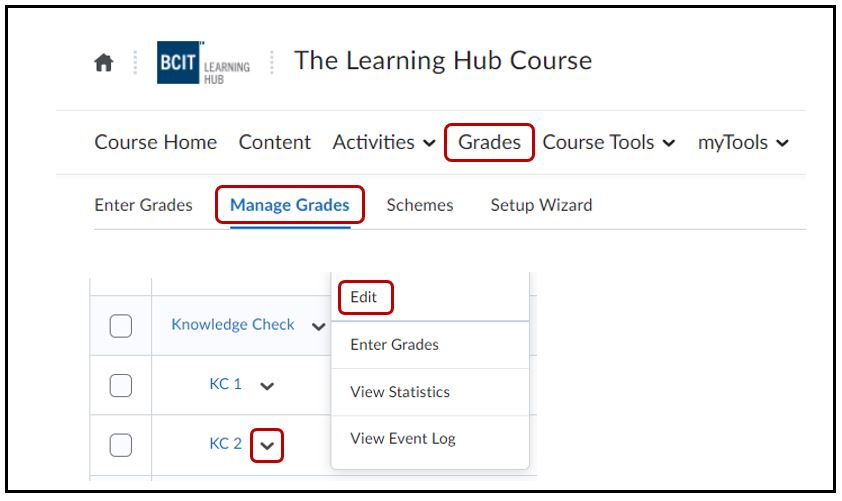Click the chevron next to KC 2
Image resolution: width=842 pixels, height=501 pixels.
point(267,444)
